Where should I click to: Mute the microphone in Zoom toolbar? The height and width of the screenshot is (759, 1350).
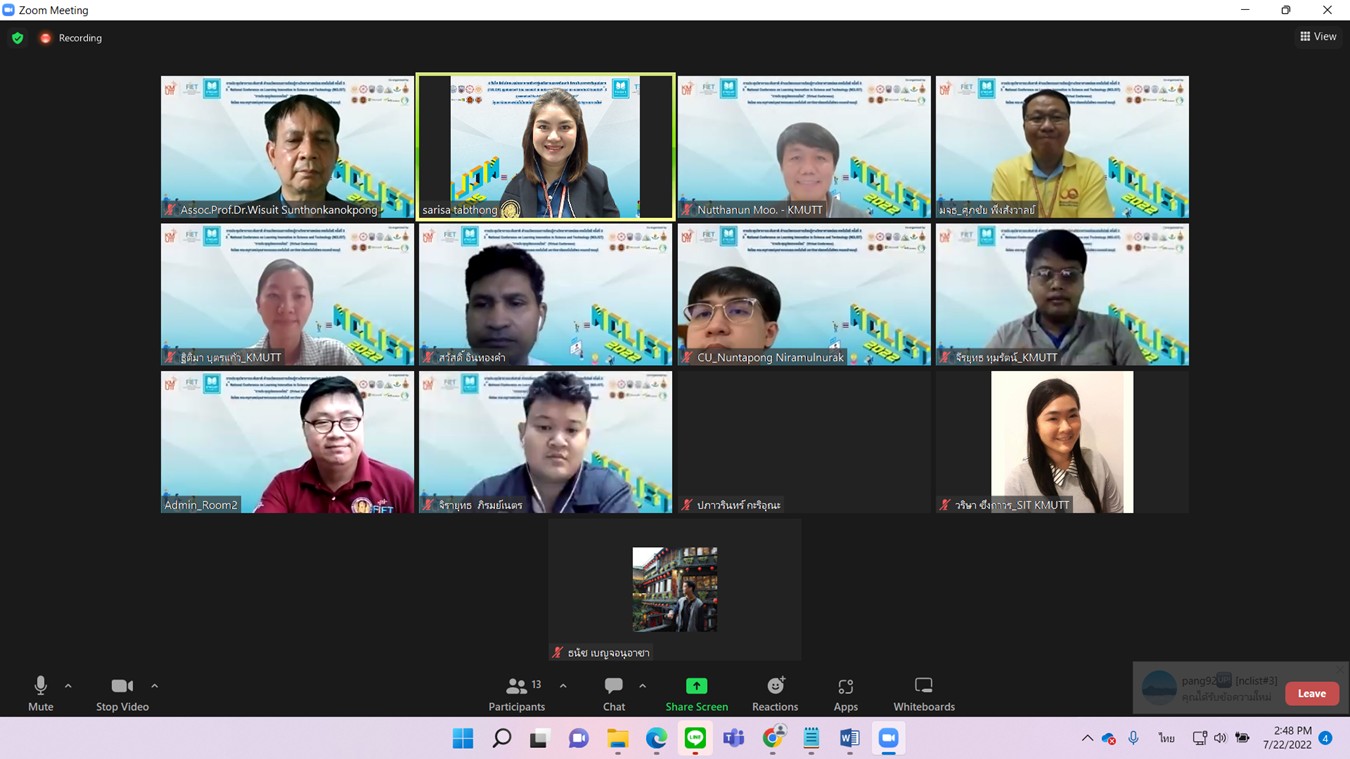40,692
